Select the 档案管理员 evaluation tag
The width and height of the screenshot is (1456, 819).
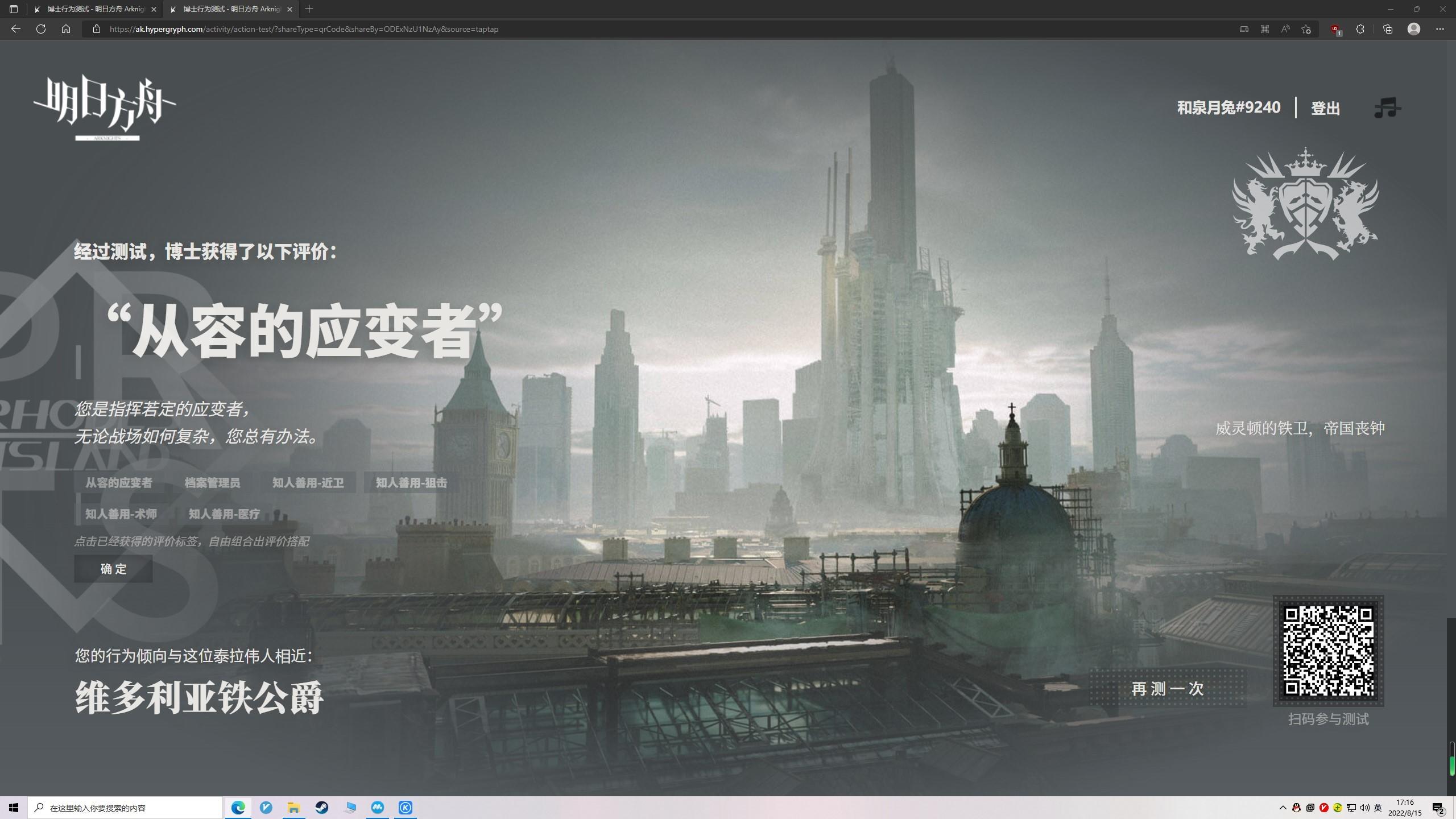[x=212, y=483]
